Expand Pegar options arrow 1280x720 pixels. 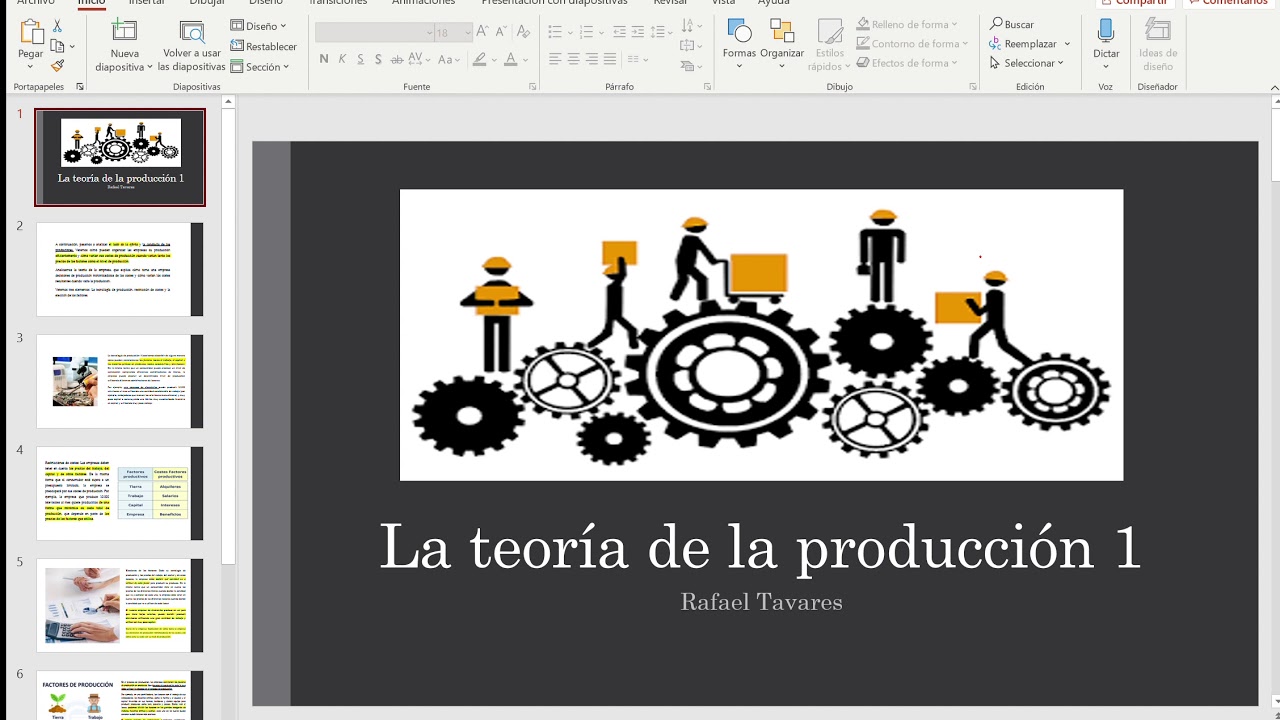click(x=31, y=67)
